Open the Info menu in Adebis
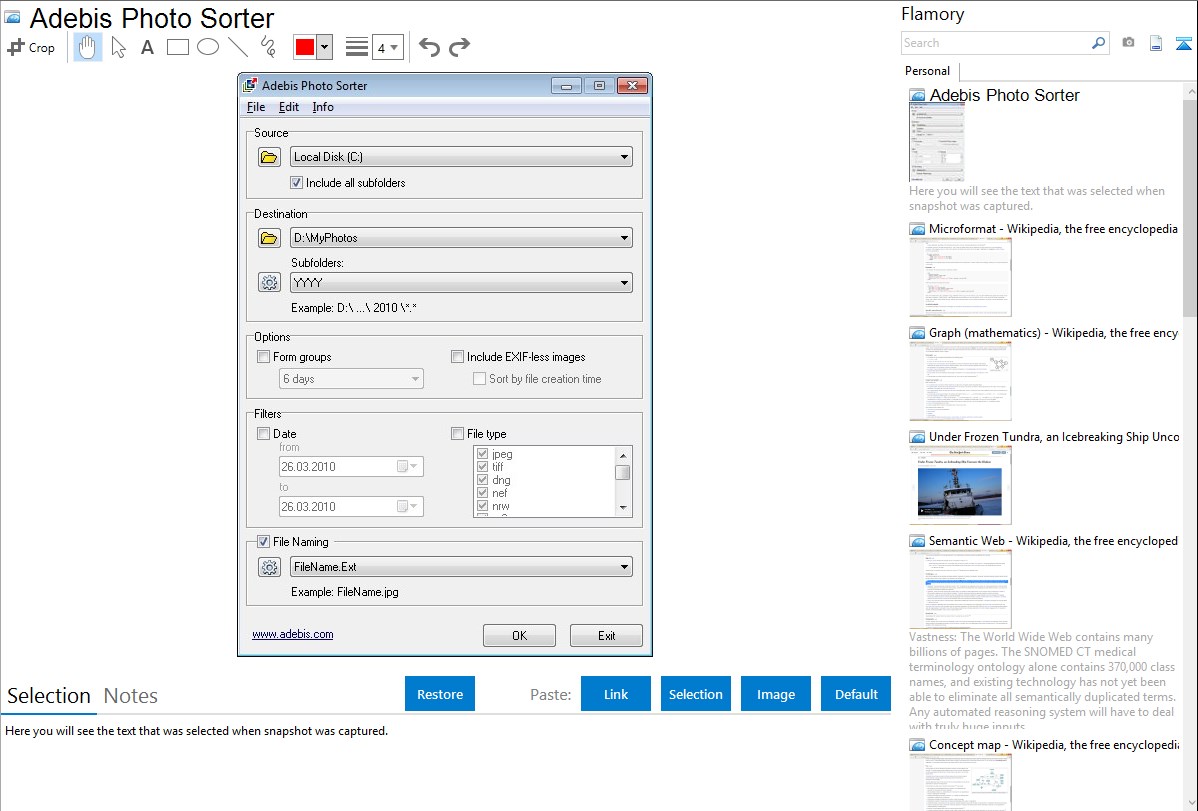The image size is (1198, 811). (x=322, y=107)
